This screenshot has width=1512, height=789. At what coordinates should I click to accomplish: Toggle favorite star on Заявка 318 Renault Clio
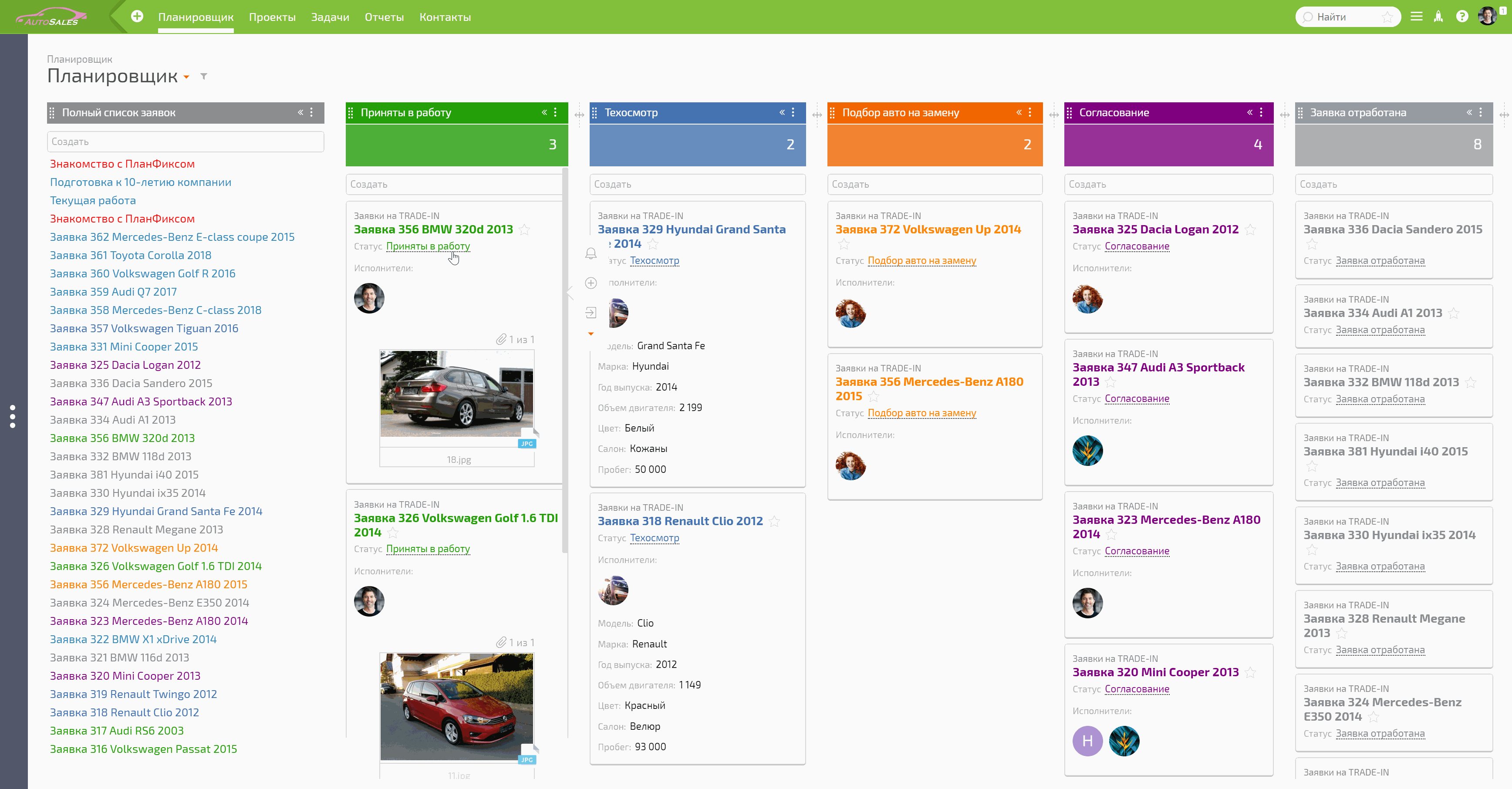774,521
